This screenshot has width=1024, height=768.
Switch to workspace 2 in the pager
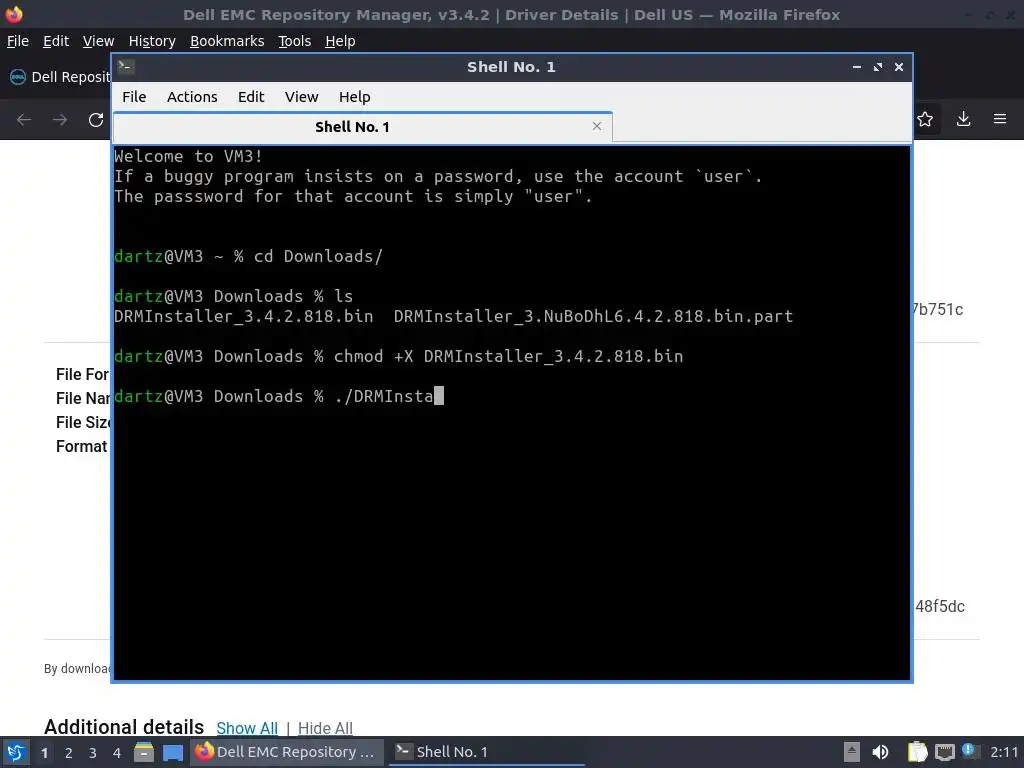69,753
